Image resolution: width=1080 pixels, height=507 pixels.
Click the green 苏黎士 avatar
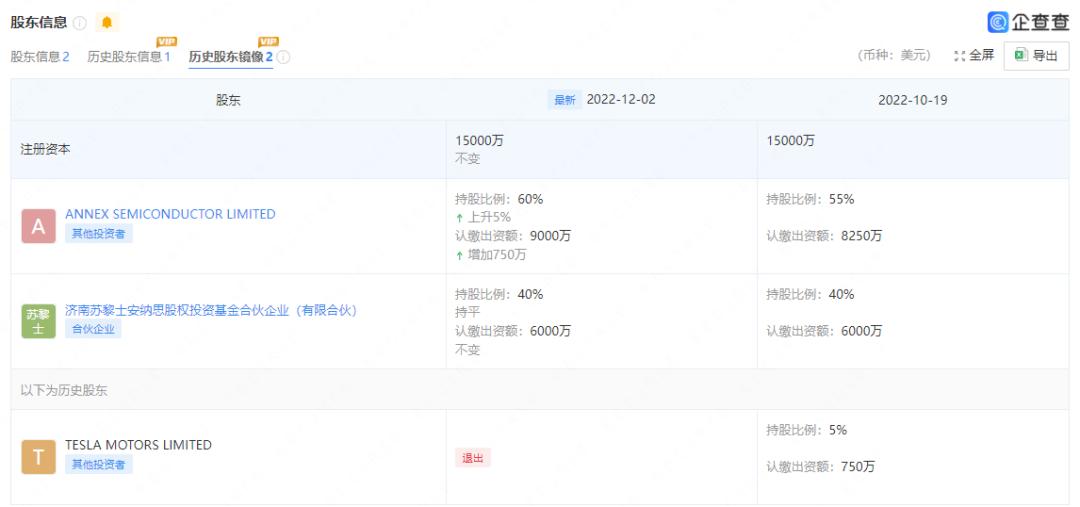tap(39, 321)
